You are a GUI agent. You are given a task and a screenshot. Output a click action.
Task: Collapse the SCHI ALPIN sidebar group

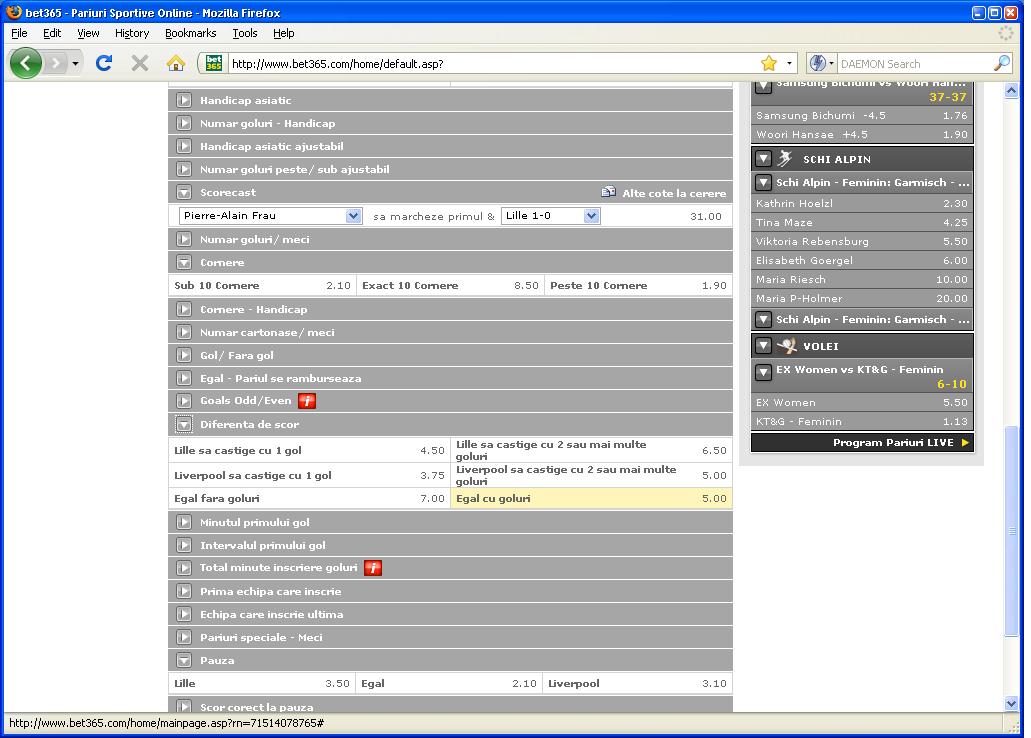pyautogui.click(x=763, y=159)
